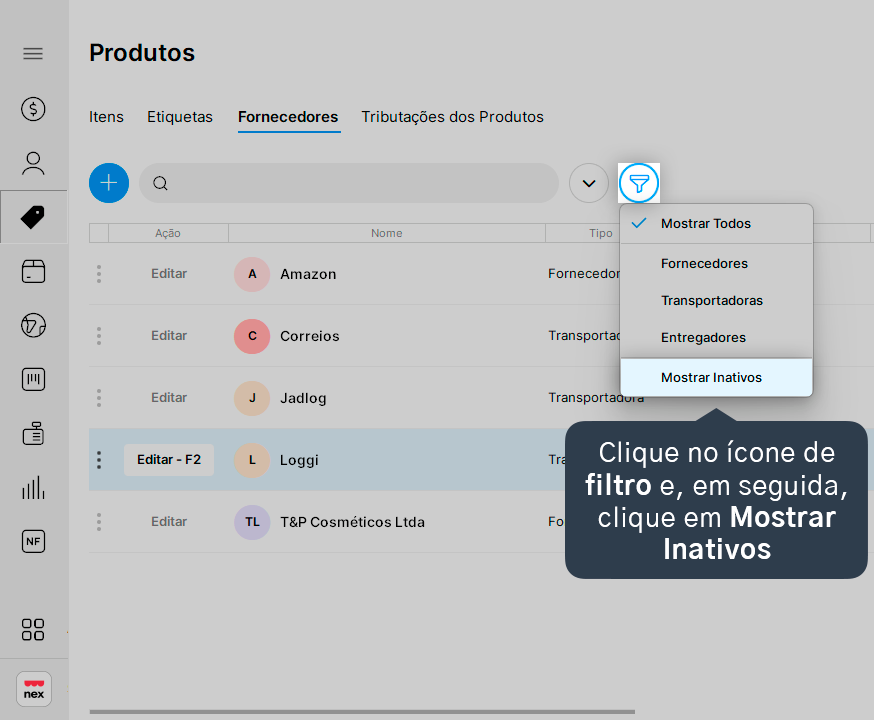Click Editar for Amazon
The width and height of the screenshot is (874, 720).
coord(169,274)
